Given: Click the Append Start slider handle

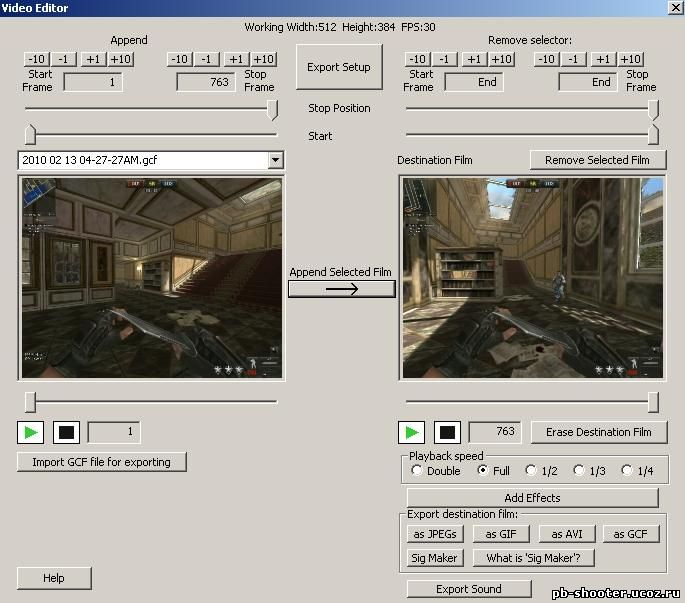Looking at the screenshot, I should click(x=30, y=134).
